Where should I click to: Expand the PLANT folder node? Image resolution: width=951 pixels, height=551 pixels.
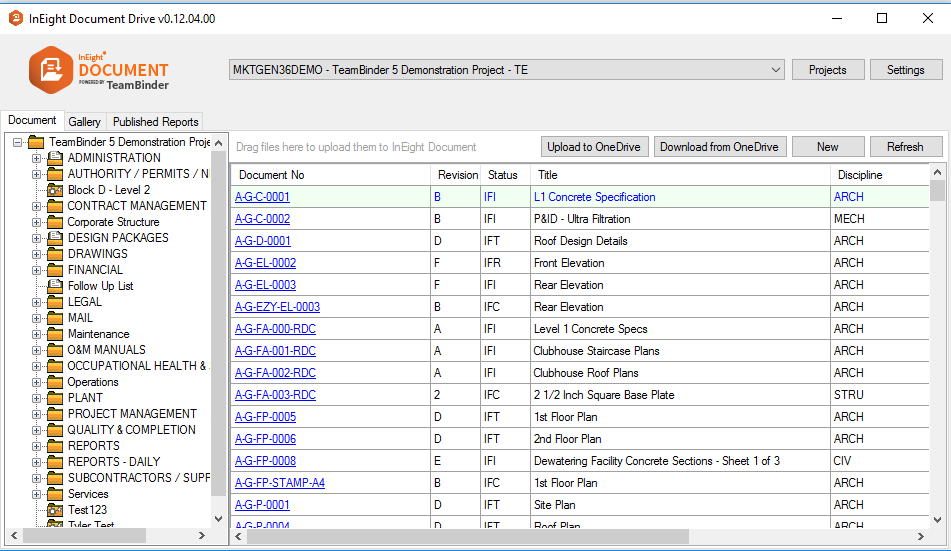(x=37, y=398)
